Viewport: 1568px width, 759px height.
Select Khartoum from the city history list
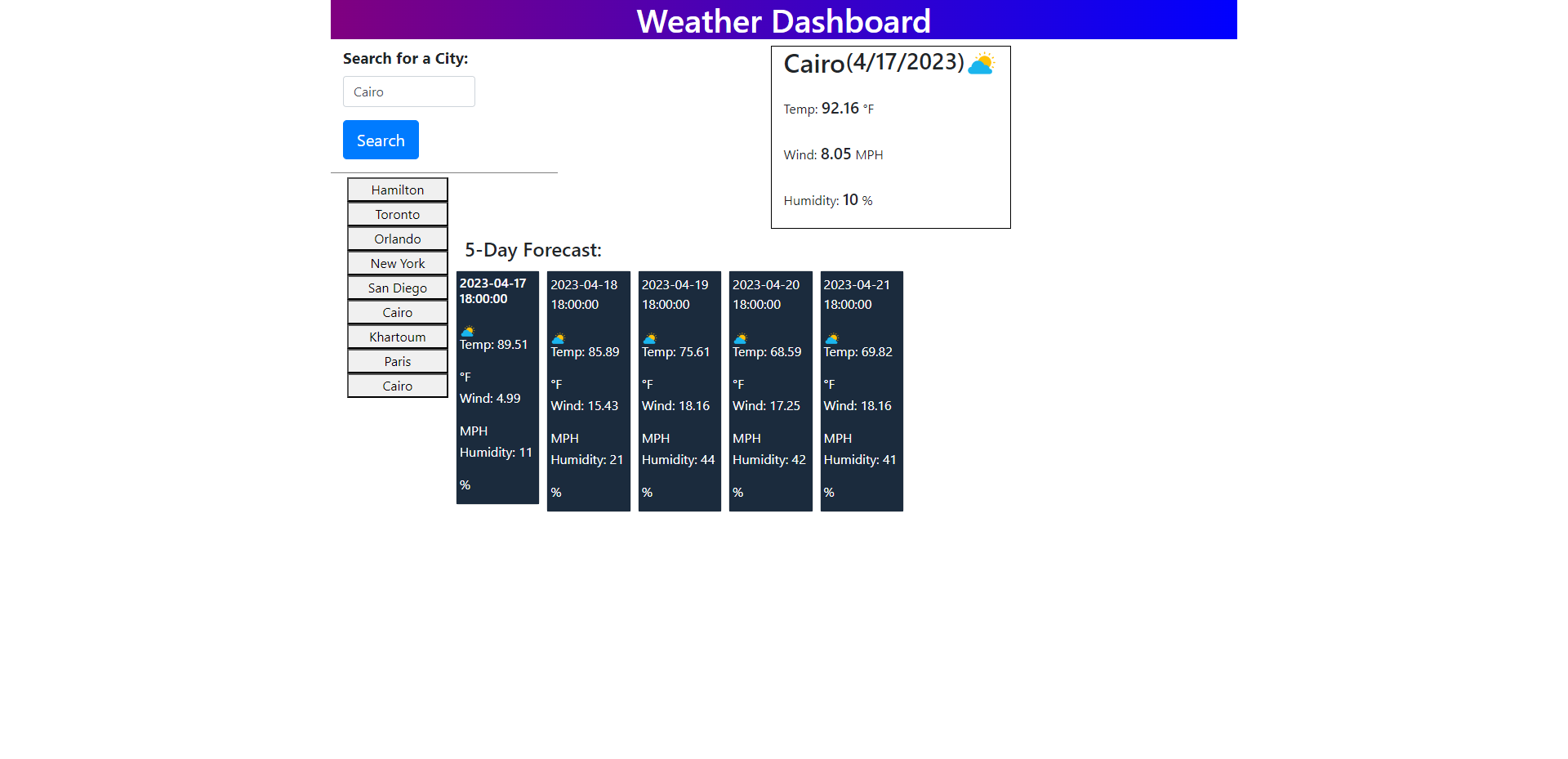click(x=398, y=337)
